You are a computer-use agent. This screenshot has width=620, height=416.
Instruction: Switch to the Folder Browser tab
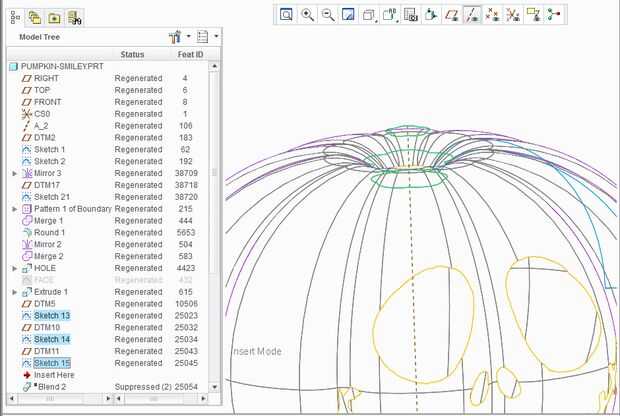pos(54,18)
